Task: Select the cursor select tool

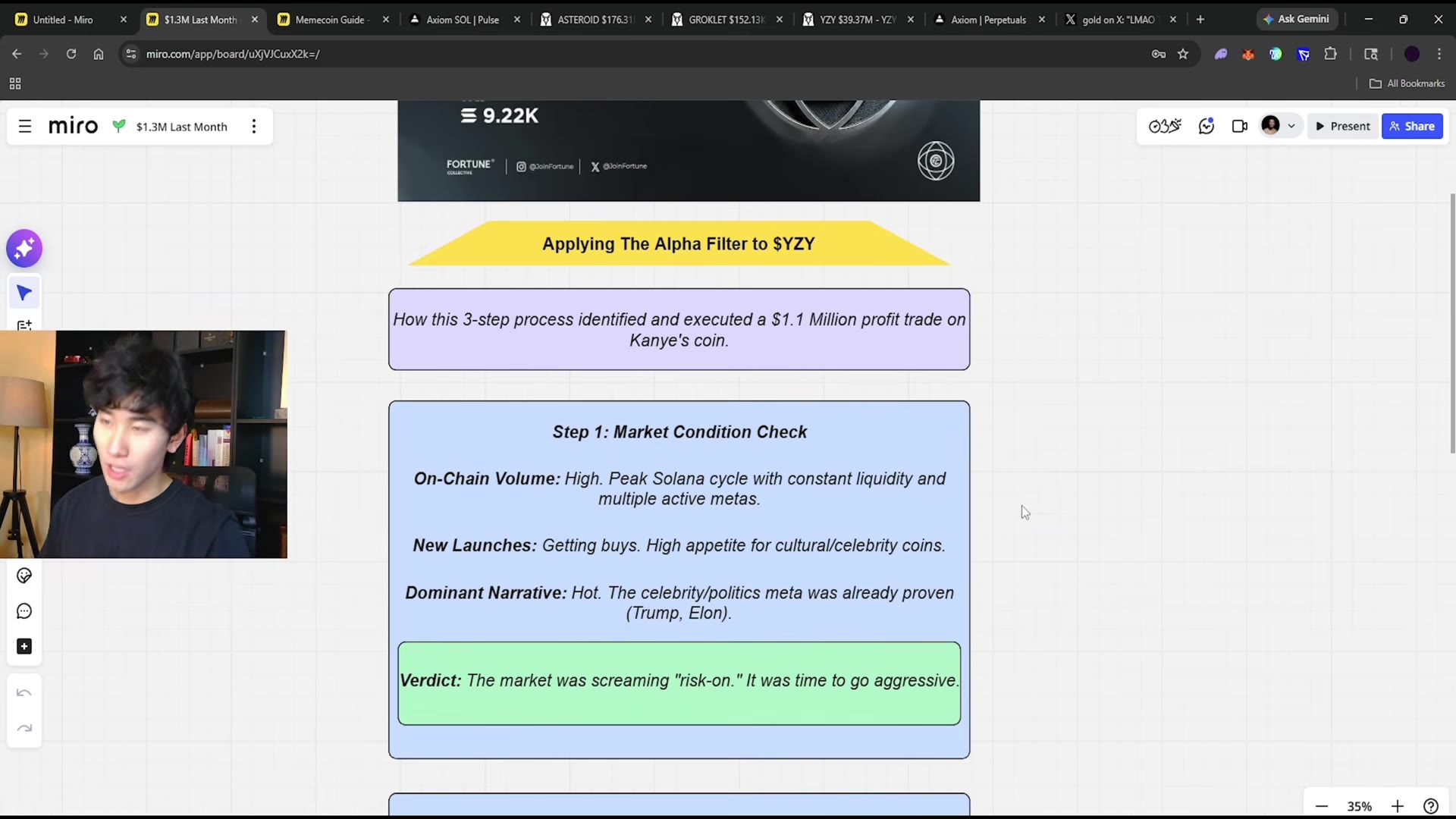Action: pos(24,293)
